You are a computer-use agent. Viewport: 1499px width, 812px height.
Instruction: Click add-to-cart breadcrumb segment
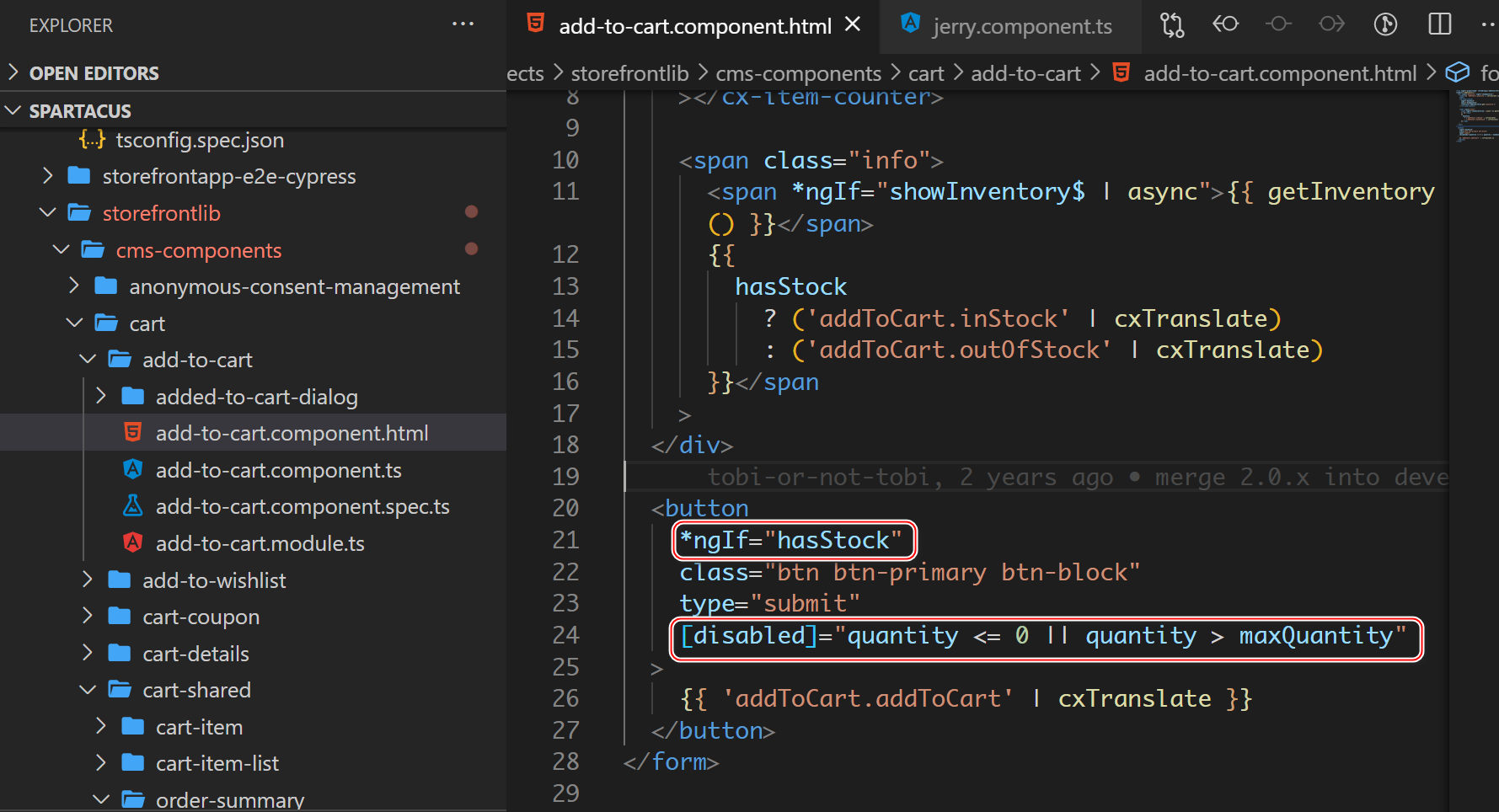coord(1025,73)
